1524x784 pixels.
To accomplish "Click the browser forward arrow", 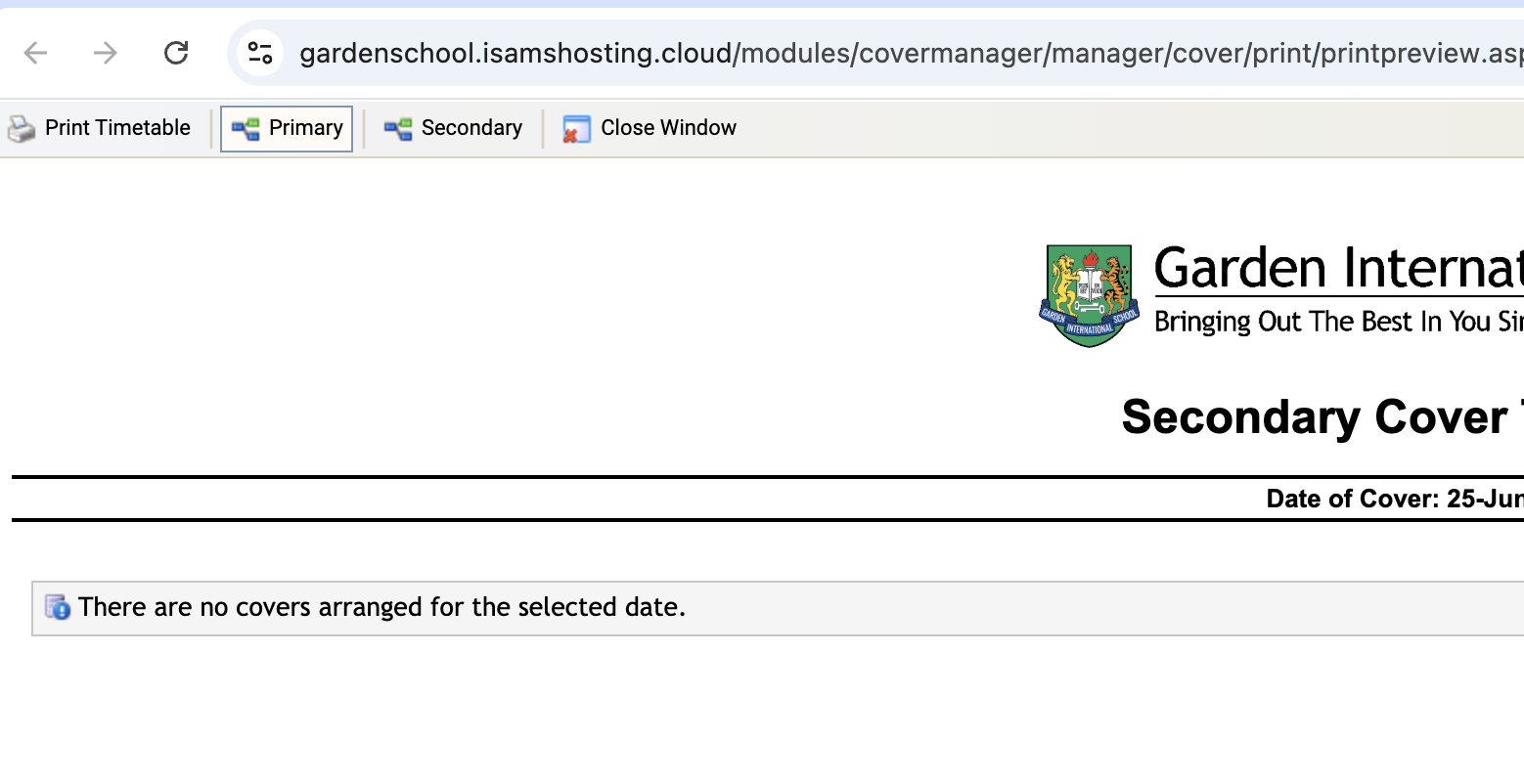I will point(106,53).
